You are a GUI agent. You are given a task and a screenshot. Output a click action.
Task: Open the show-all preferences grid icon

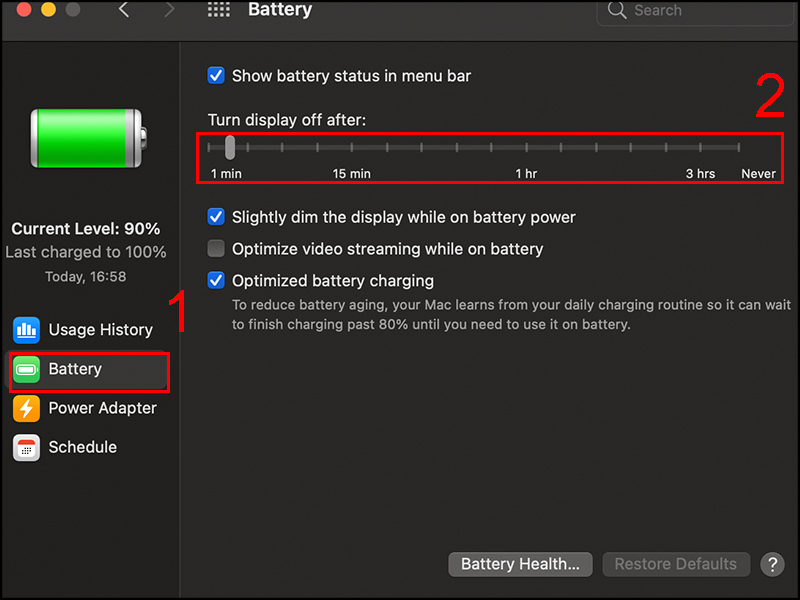[x=218, y=10]
